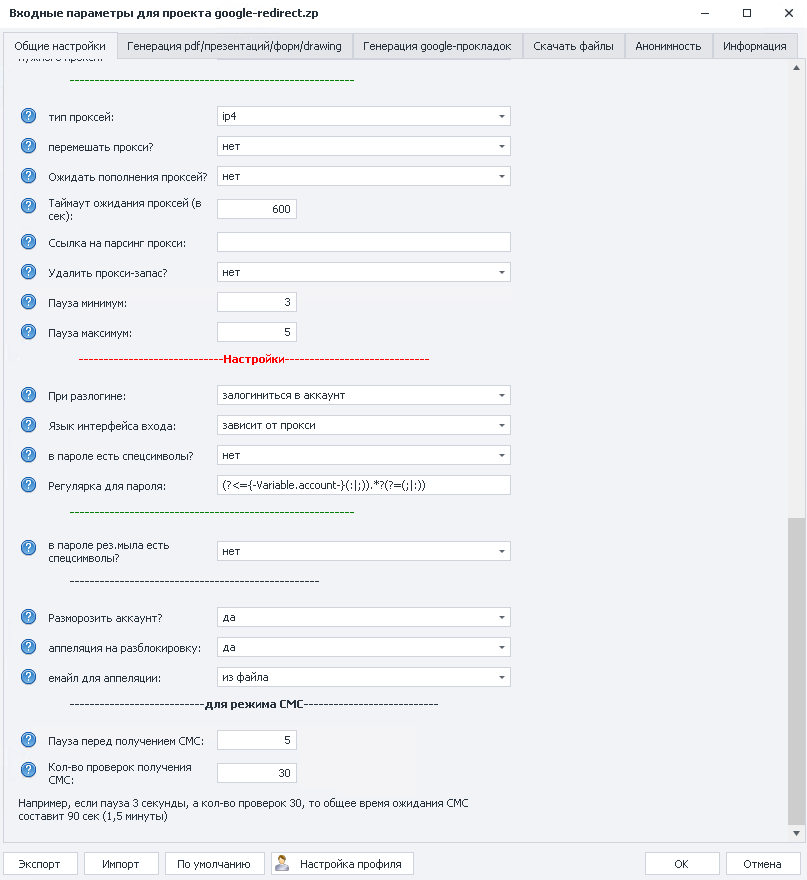
Task: Click help icon for 'в пароле есть спецсимволы?'
Action: click(28, 455)
